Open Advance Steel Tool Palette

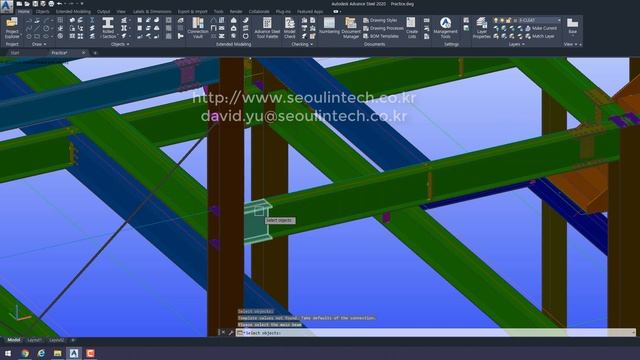point(267,28)
